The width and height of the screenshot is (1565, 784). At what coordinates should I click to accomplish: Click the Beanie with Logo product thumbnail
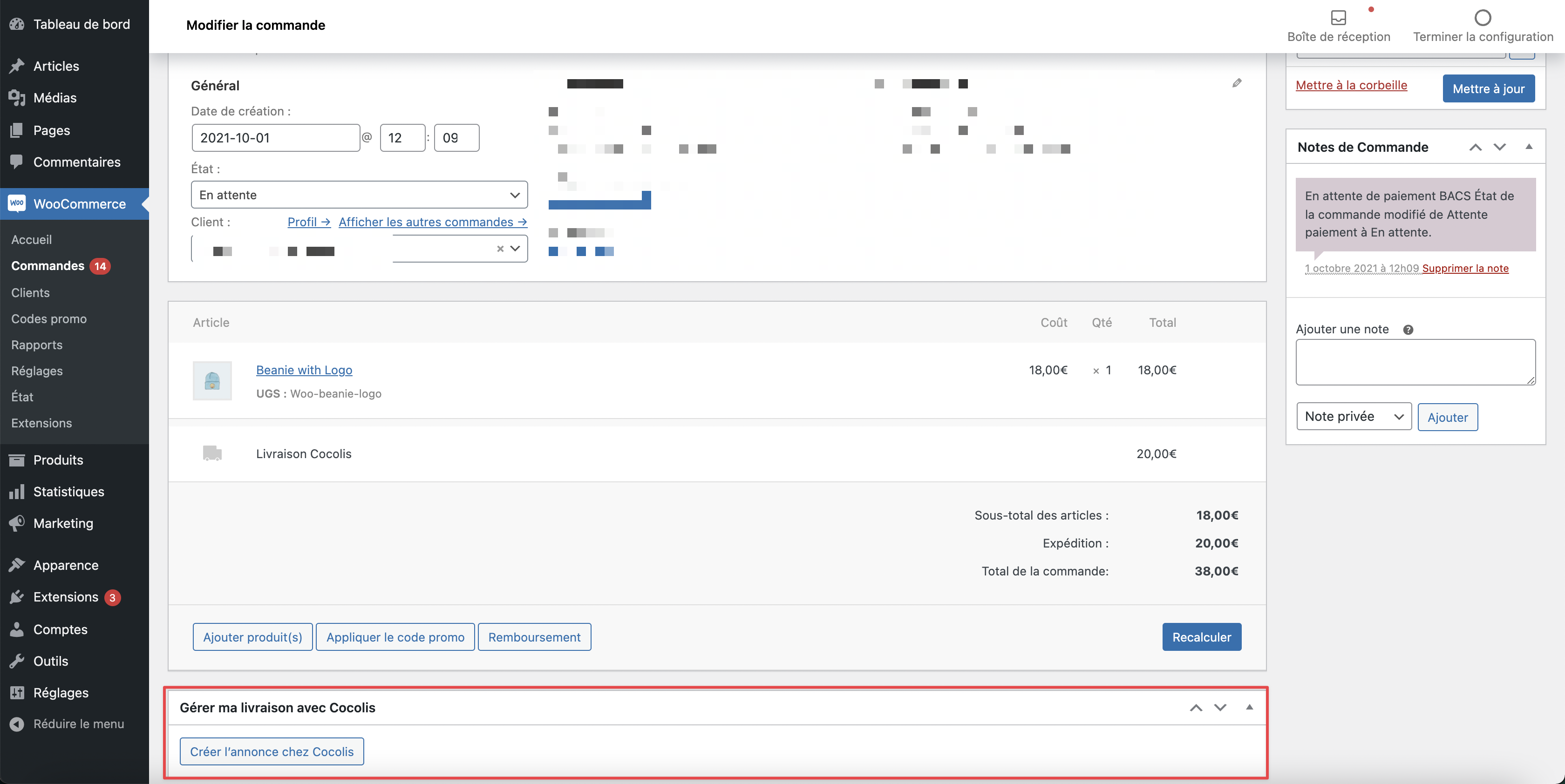click(x=212, y=381)
